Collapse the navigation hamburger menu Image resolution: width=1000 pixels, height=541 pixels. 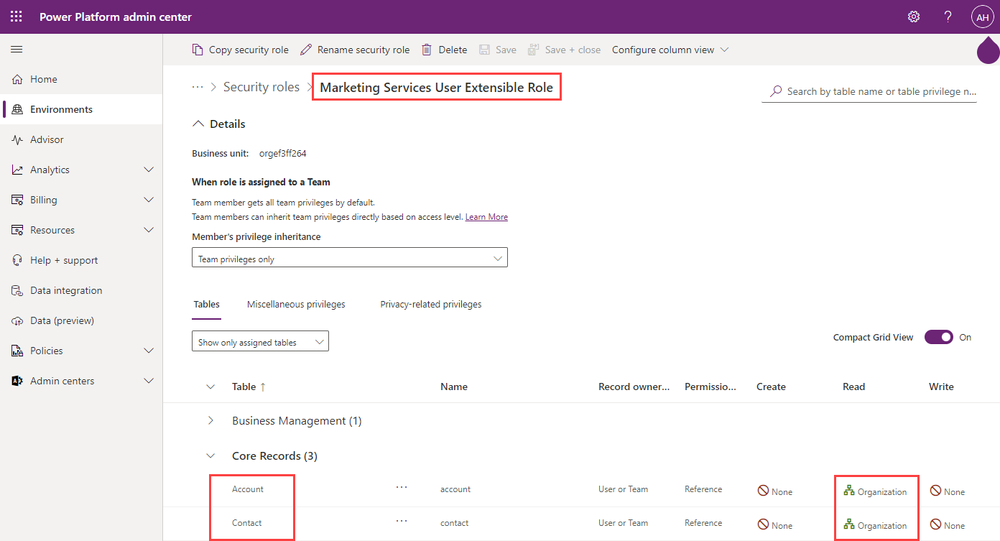[17, 49]
